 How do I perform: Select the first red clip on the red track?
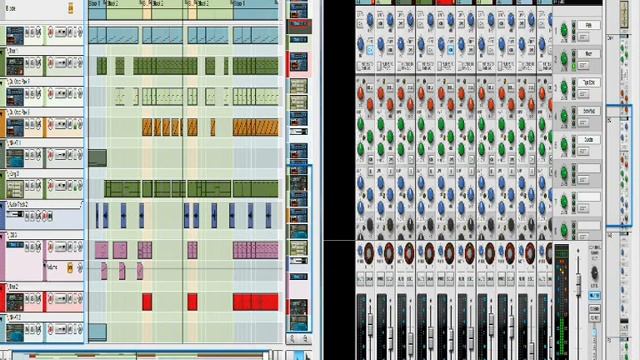tap(147, 302)
